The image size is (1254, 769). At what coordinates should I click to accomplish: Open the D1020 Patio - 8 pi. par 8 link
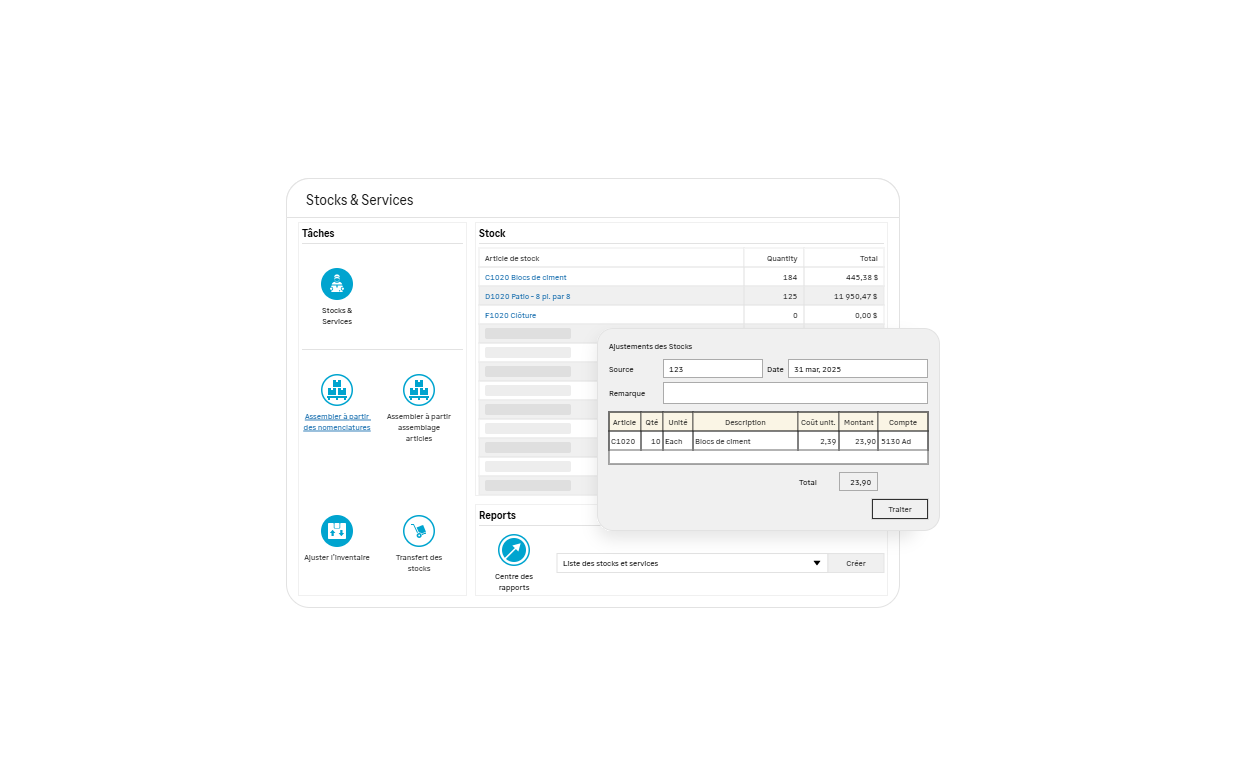[528, 296]
